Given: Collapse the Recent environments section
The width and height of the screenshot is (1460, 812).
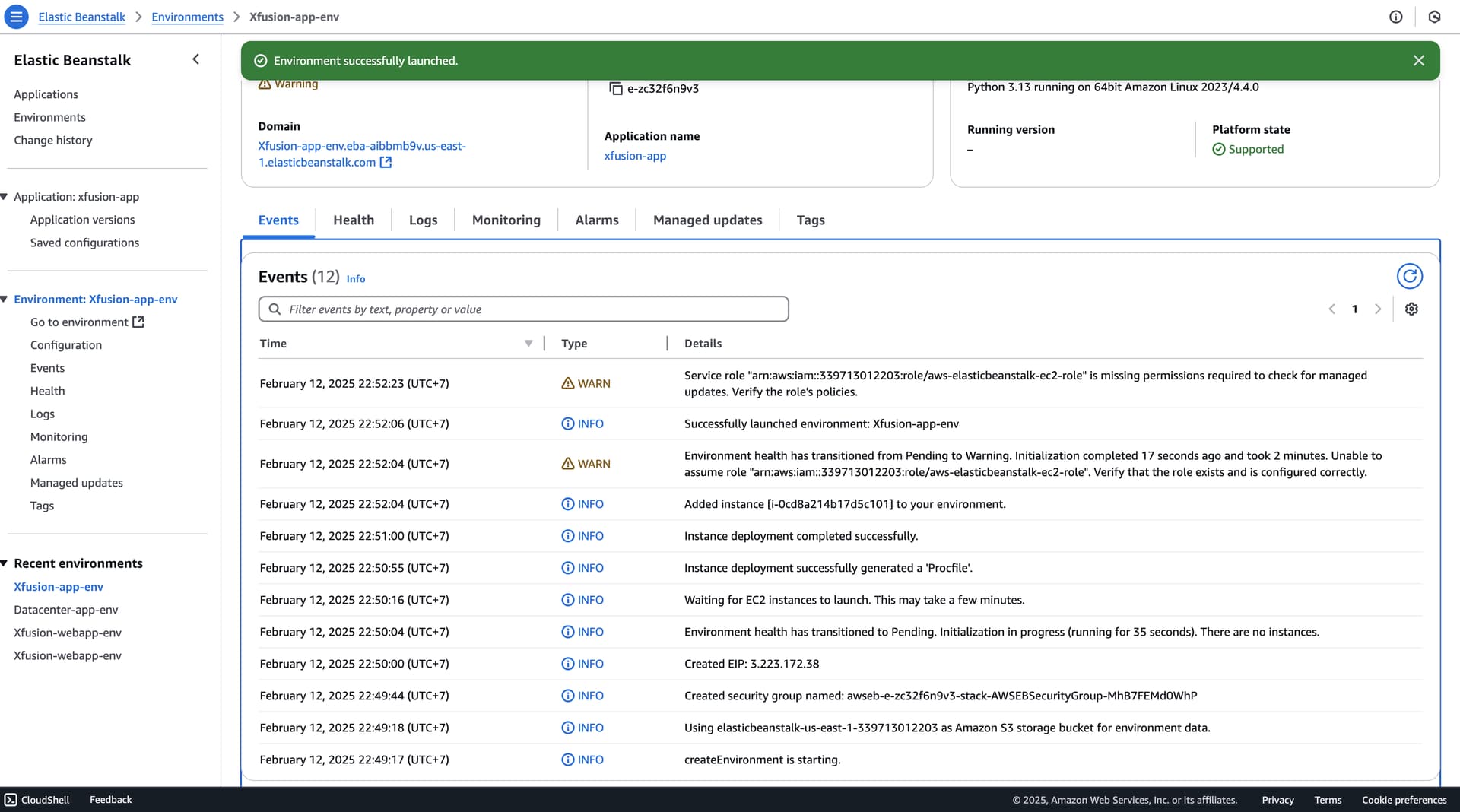Looking at the screenshot, I should (5, 563).
